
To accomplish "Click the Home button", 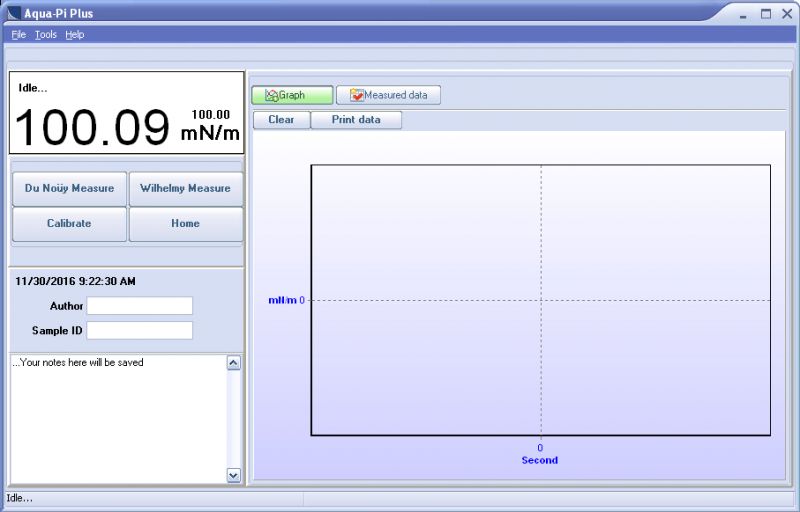I will tap(186, 224).
